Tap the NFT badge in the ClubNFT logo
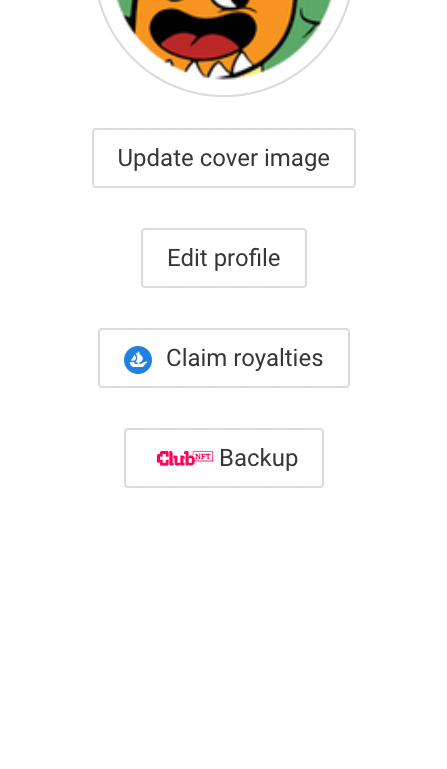Screen dimensions: 447x769 pos(204,457)
